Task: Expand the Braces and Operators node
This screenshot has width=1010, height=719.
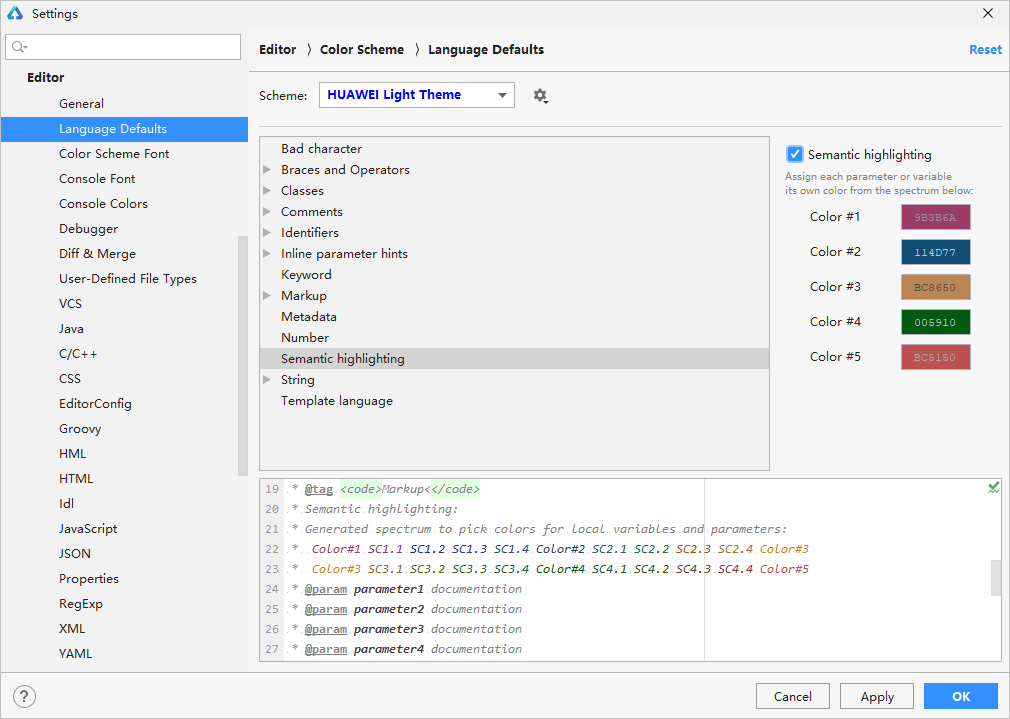Action: [x=267, y=169]
